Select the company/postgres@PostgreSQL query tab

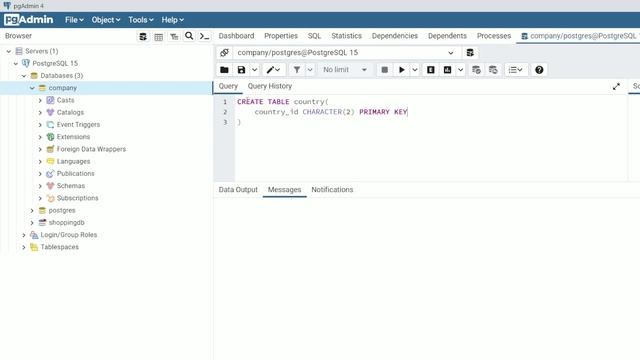tap(579, 36)
